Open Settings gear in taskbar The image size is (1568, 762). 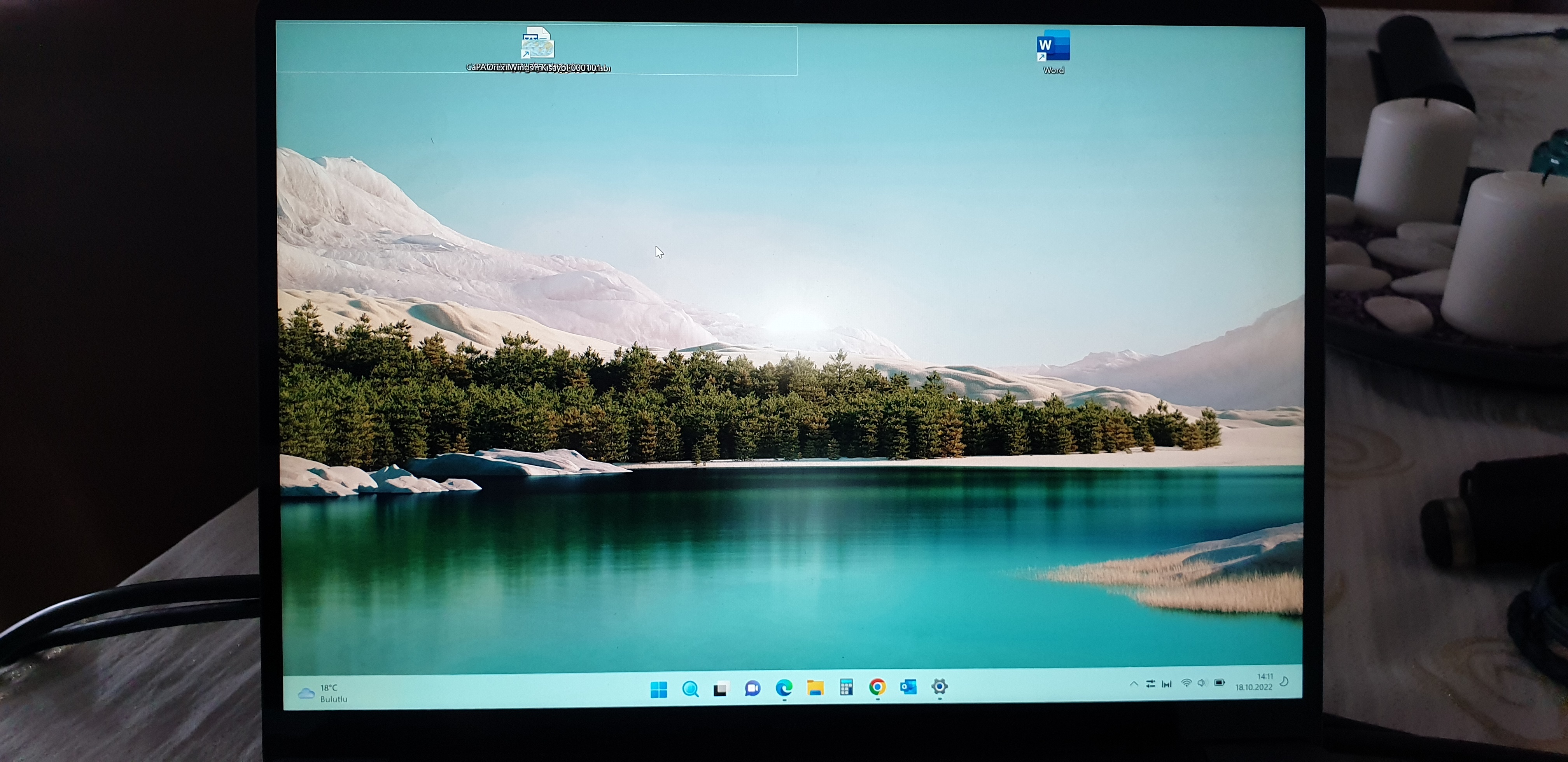(x=939, y=687)
